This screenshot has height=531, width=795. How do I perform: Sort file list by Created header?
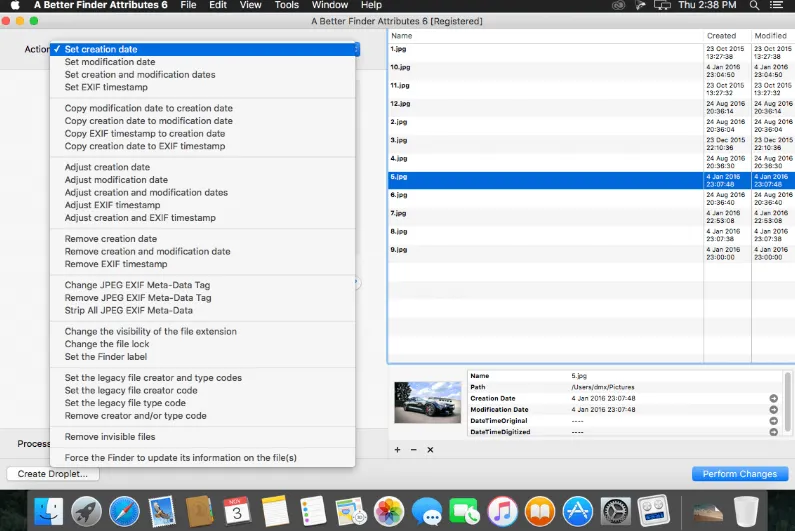(x=727, y=36)
